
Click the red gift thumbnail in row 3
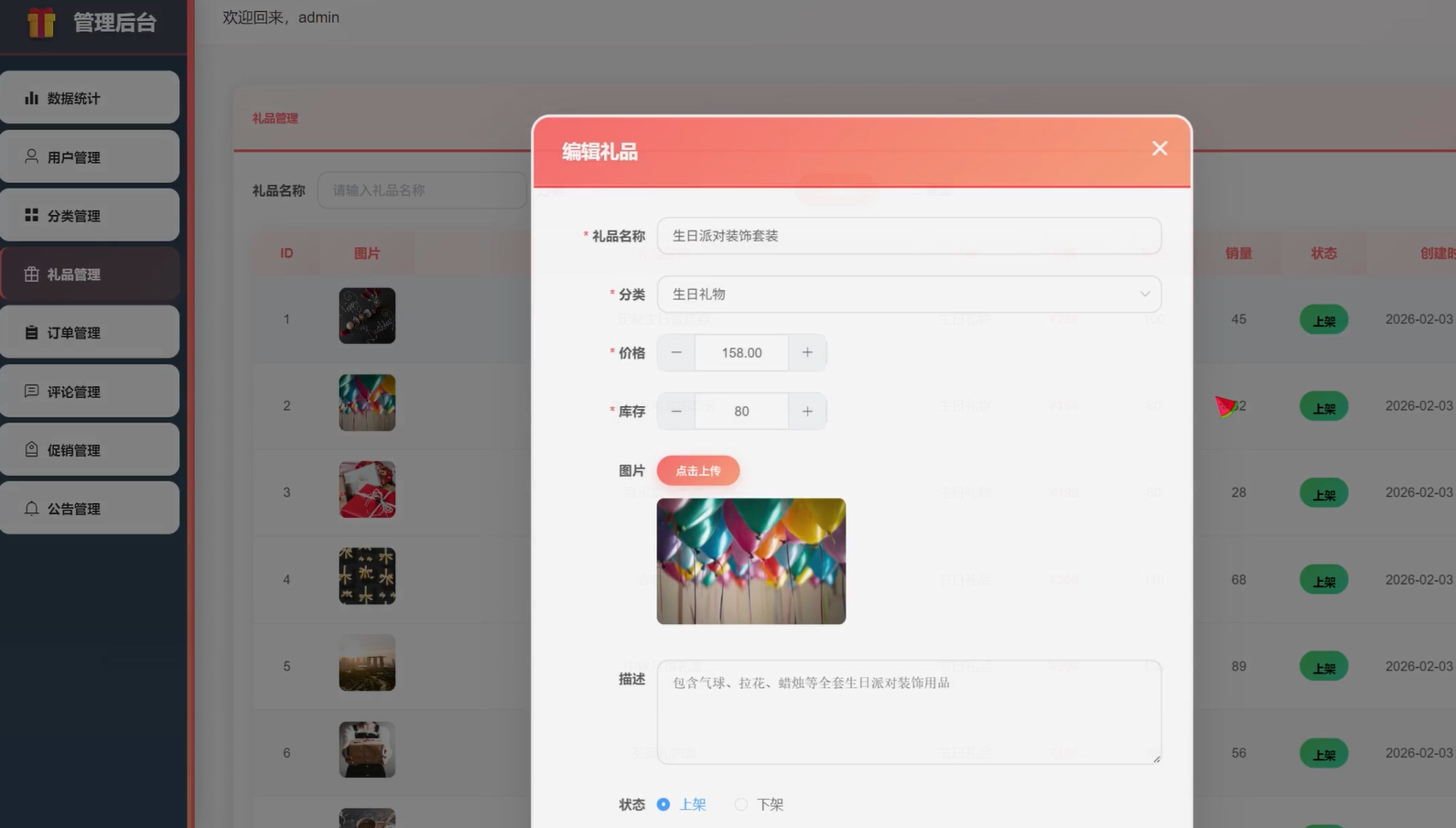(x=367, y=489)
